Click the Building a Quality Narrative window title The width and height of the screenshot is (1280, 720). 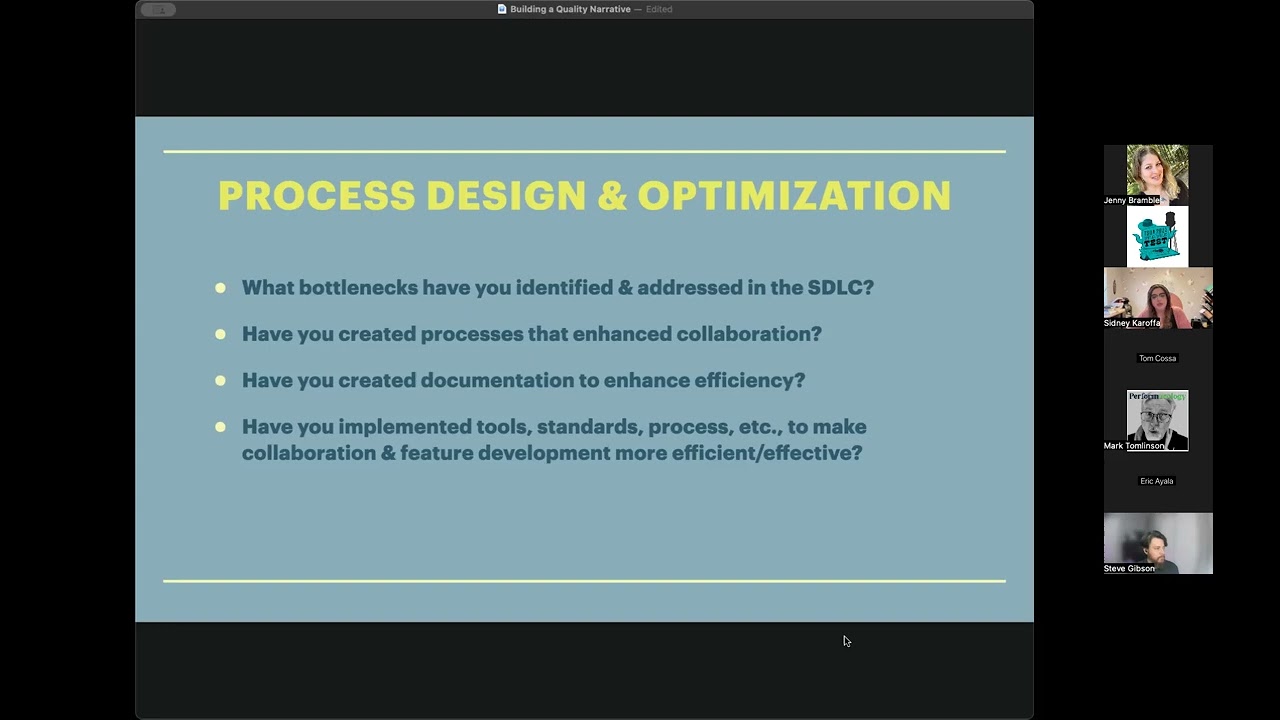point(570,9)
